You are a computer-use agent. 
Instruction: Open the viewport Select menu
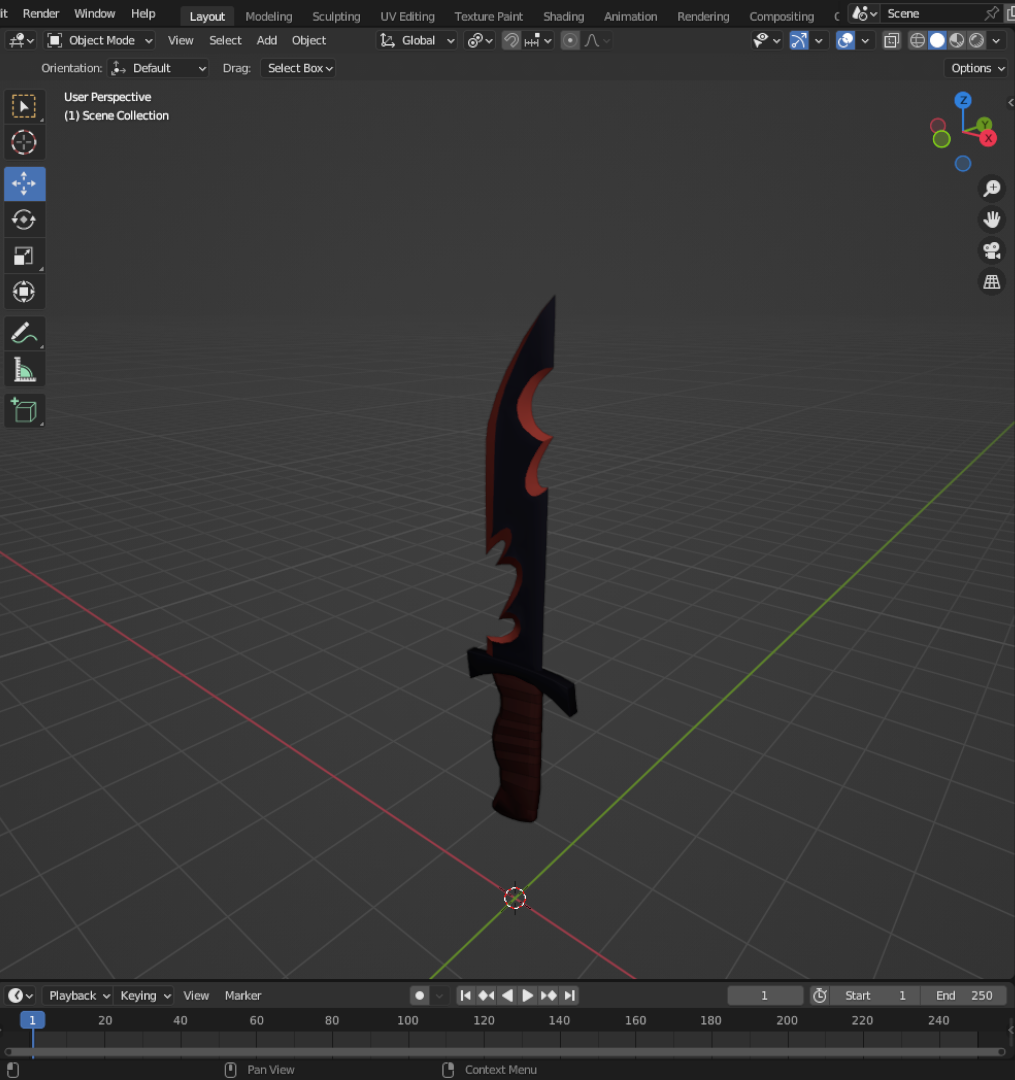point(225,41)
